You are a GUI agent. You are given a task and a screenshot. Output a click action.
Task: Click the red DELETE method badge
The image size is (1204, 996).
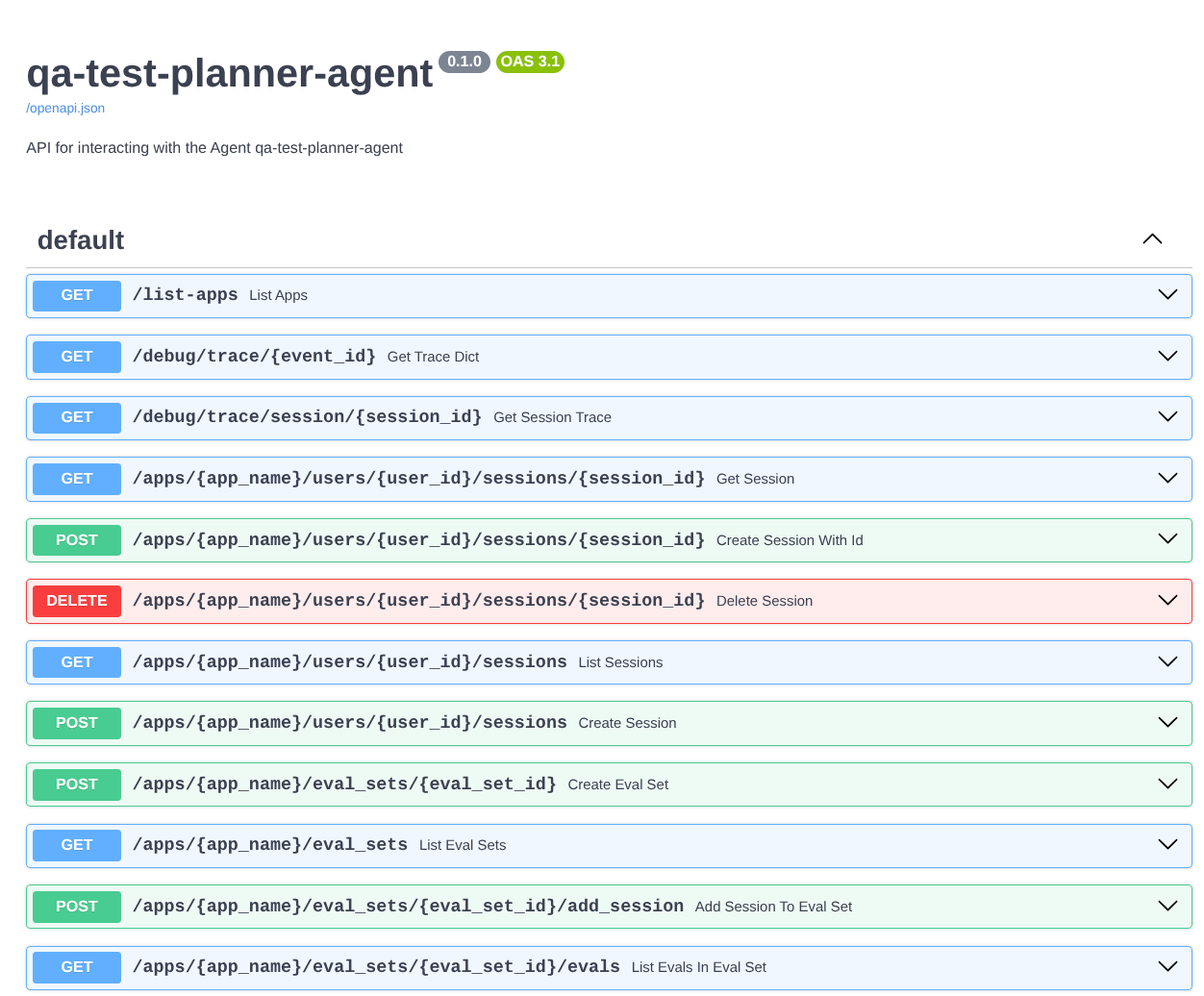pos(77,601)
